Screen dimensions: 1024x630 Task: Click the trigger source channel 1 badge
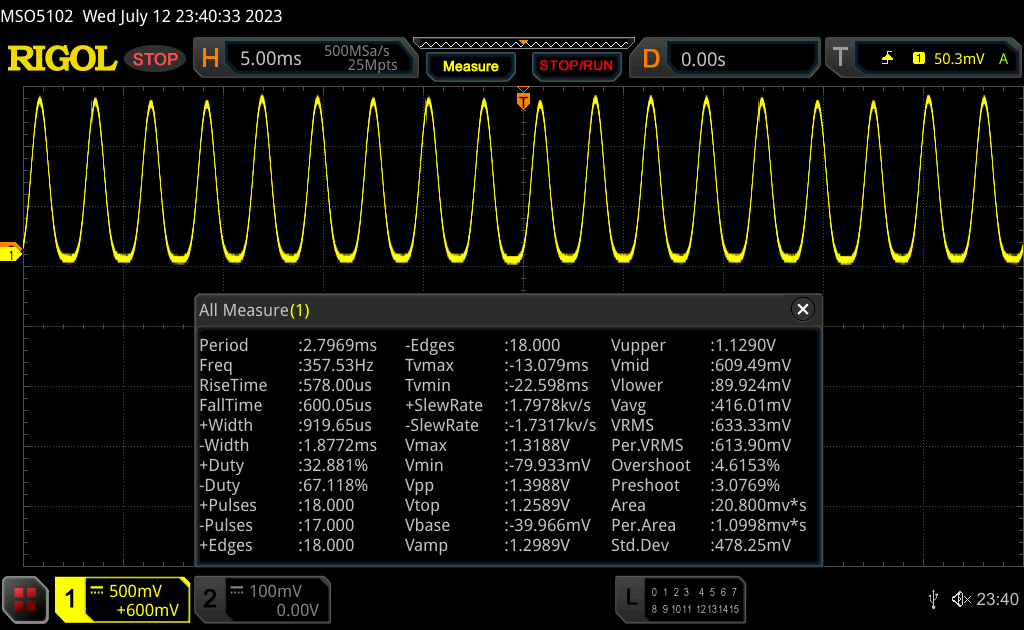pos(919,59)
